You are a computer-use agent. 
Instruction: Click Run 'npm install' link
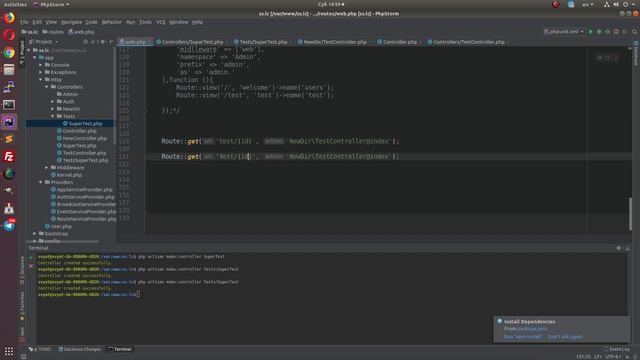pyautogui.click(x=523, y=337)
